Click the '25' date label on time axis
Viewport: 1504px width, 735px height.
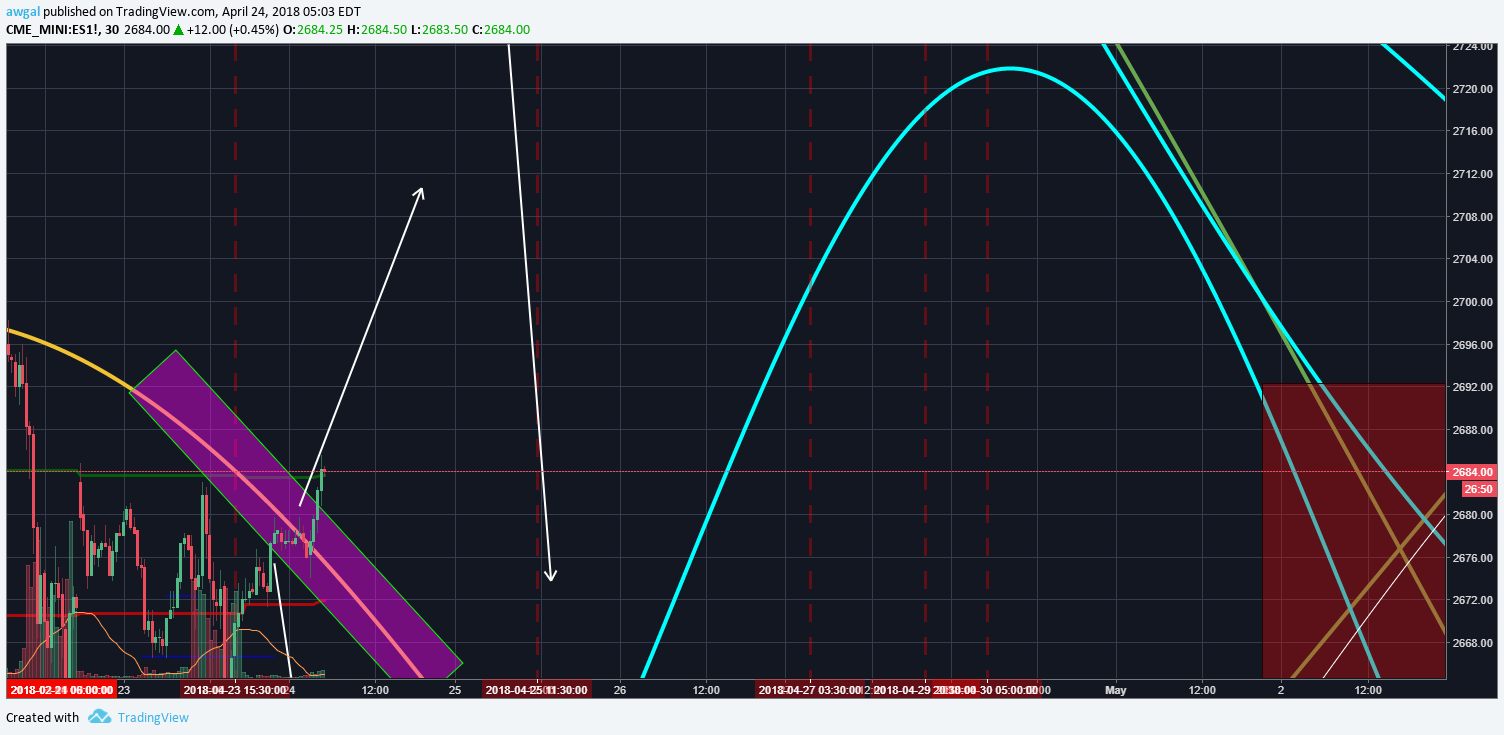(x=455, y=690)
